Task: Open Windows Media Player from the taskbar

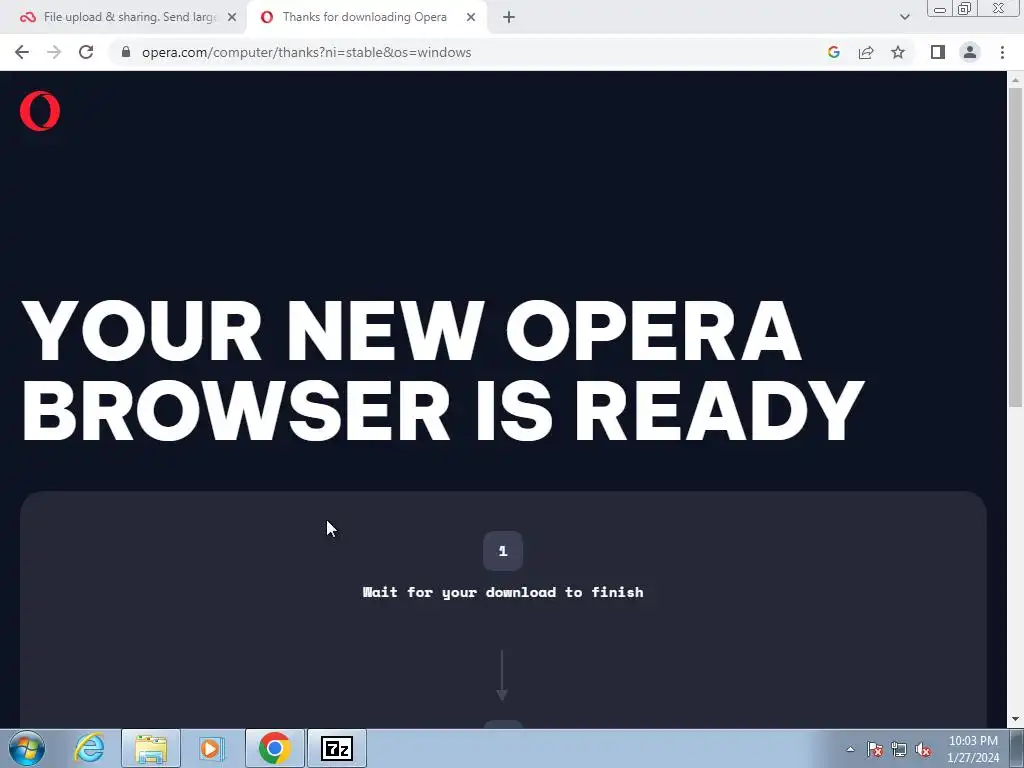Action: 212,748
